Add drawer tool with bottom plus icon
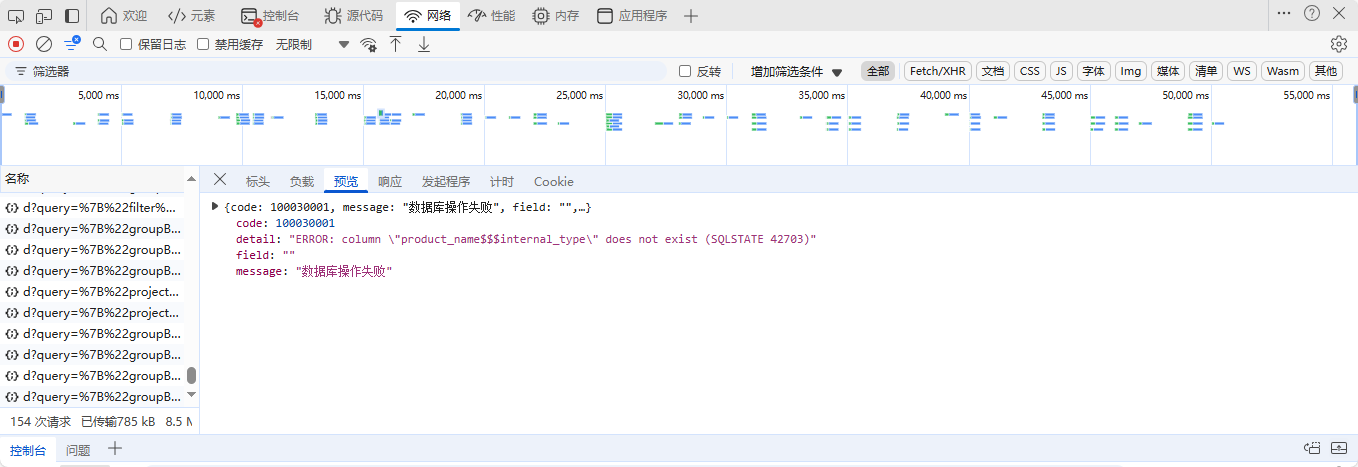Screen dimensions: 1358x467 tap(115, 448)
